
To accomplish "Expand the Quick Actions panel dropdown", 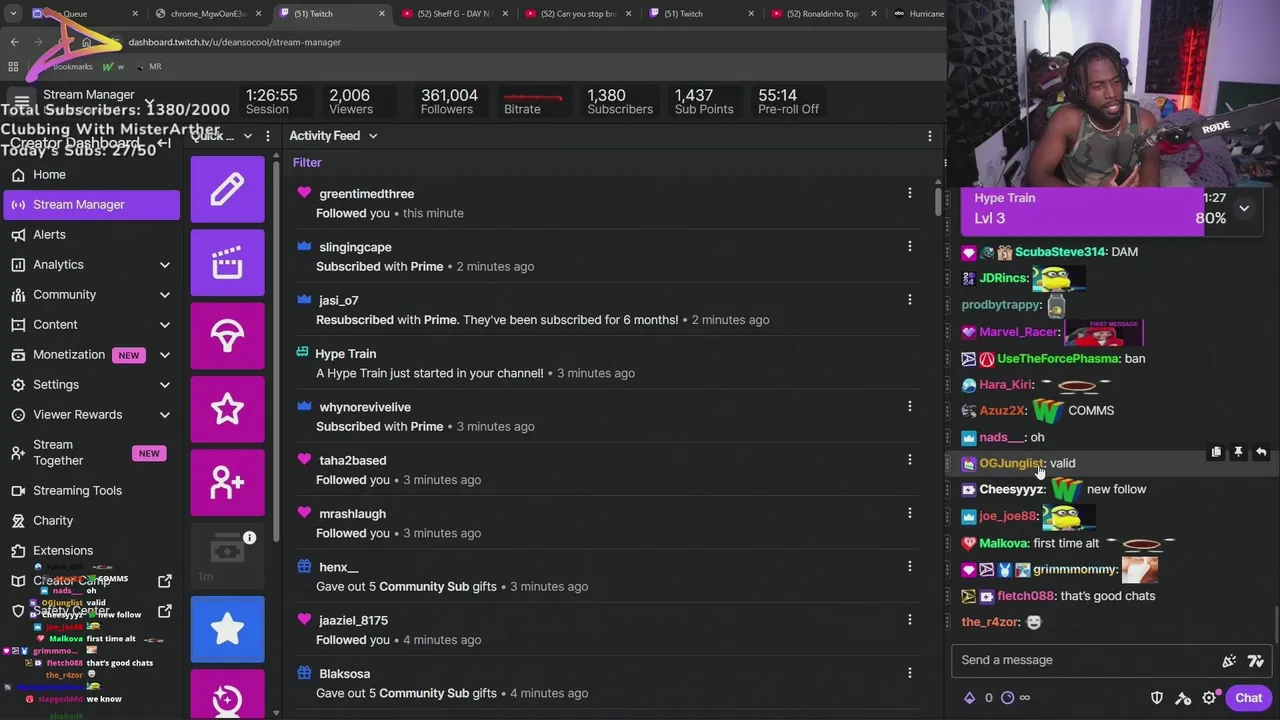I will 247,136.
